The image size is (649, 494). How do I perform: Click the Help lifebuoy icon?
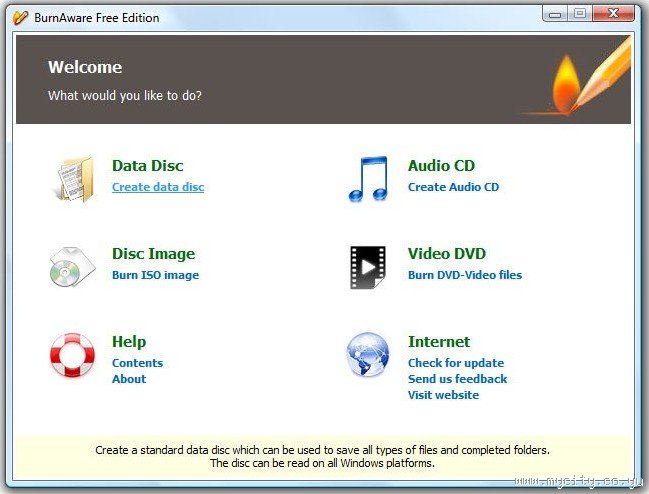coord(72,355)
